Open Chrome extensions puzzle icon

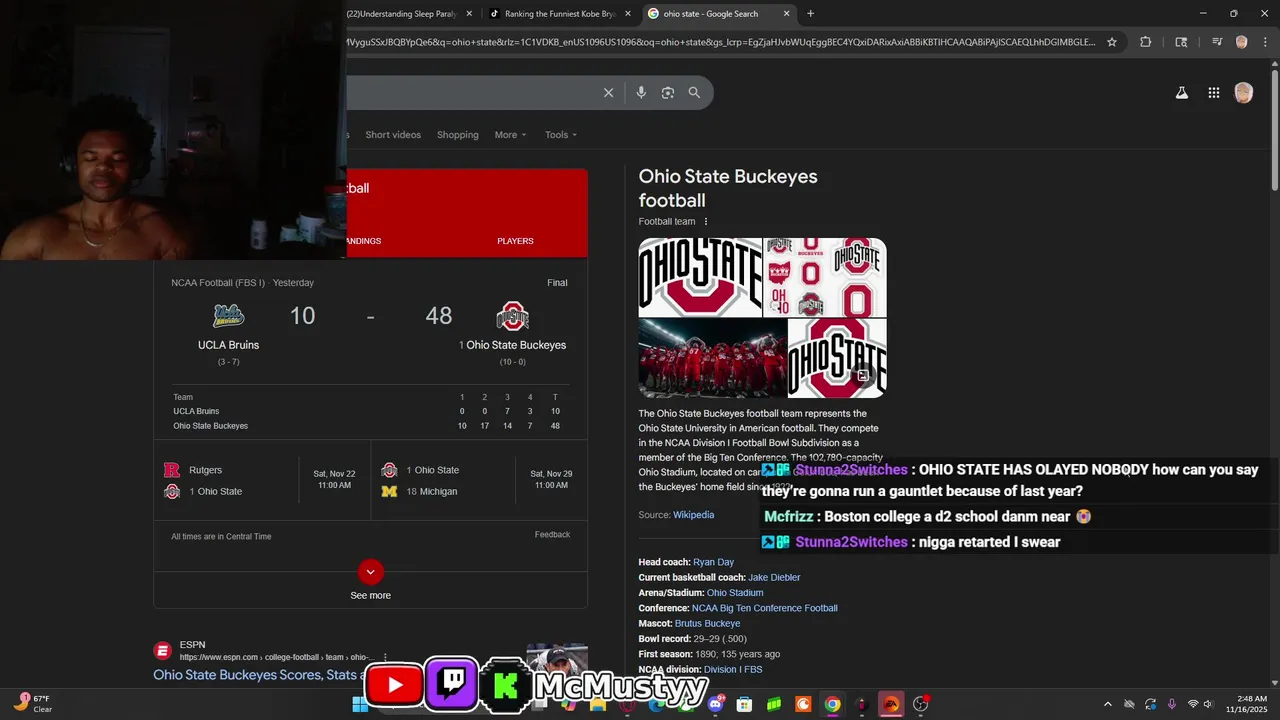point(1146,42)
